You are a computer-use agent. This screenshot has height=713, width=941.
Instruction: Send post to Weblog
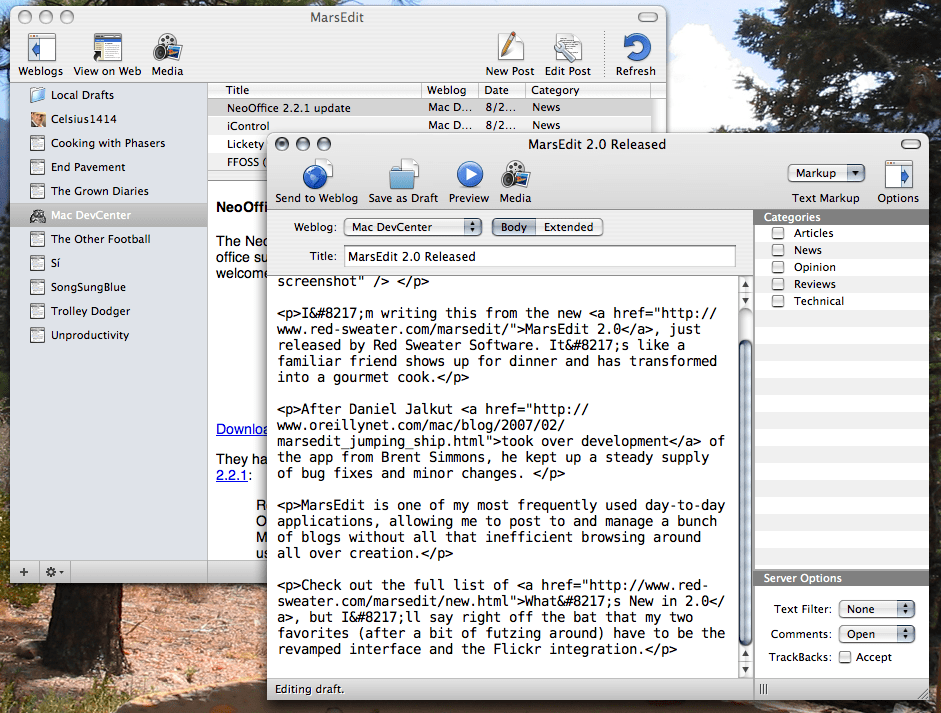click(x=316, y=182)
